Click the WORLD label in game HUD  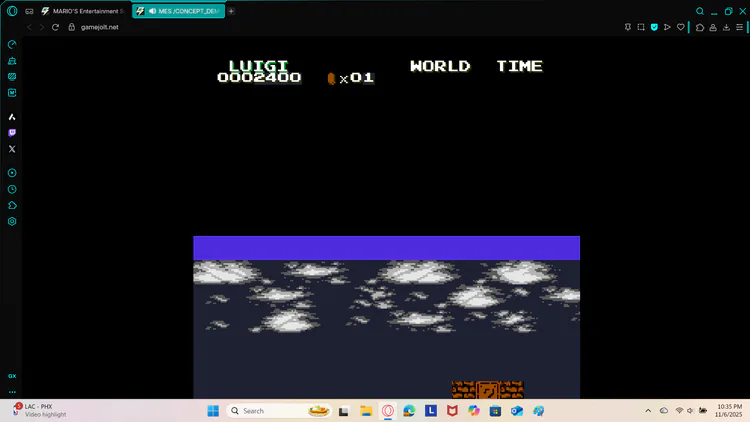pyautogui.click(x=440, y=66)
